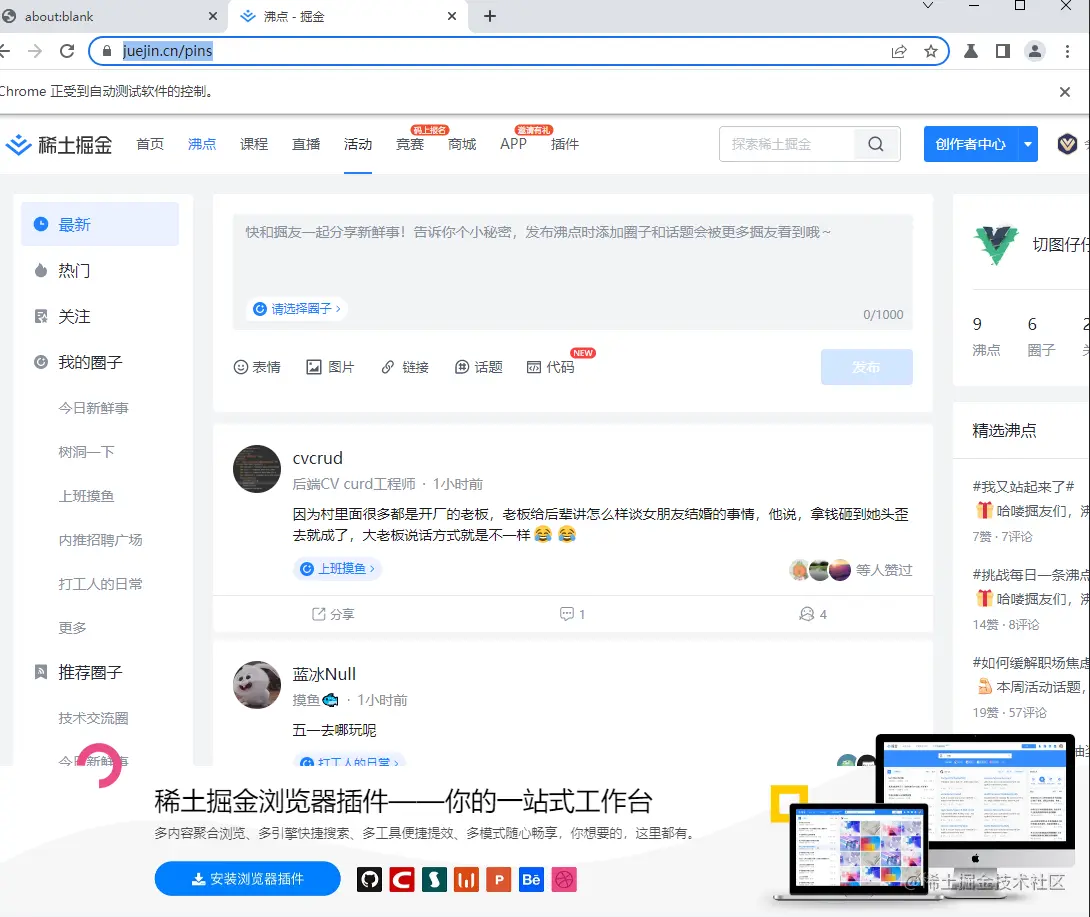
Task: Open 蓝冰Null's avatar
Action: tap(257, 685)
